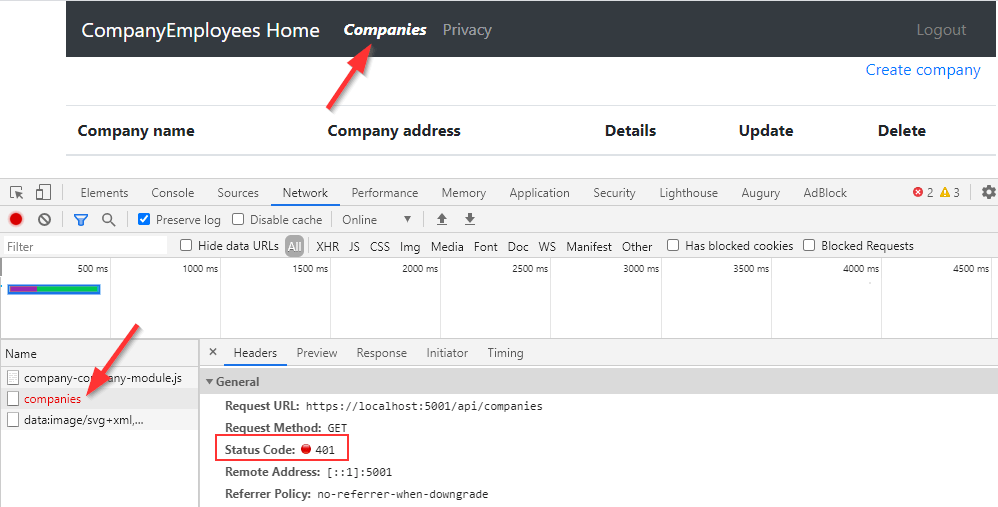Select the Network panel tab

pyautogui.click(x=306, y=193)
